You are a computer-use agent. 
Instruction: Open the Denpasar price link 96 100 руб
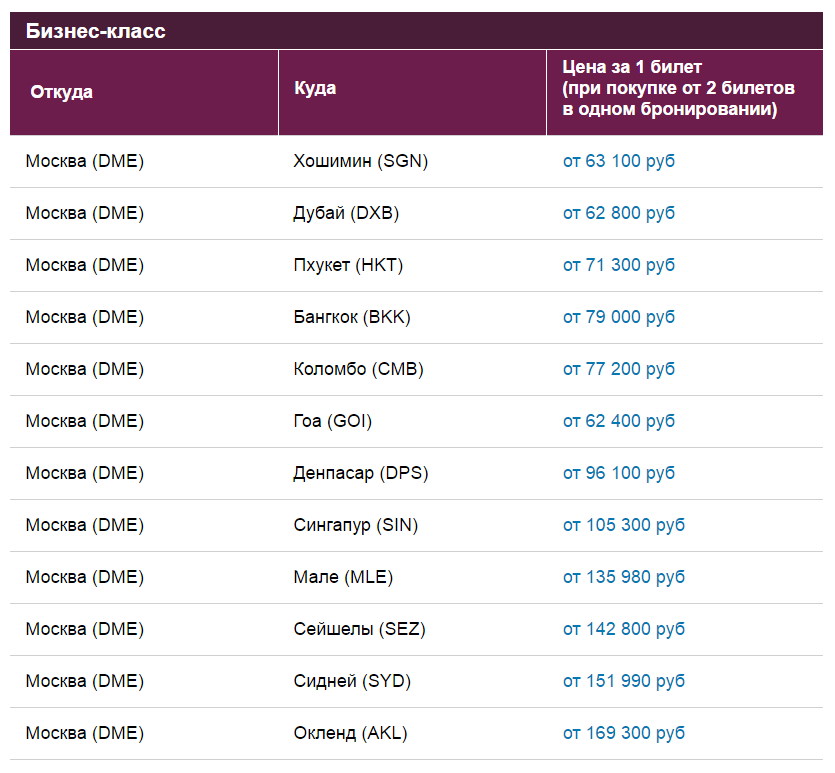click(x=618, y=473)
